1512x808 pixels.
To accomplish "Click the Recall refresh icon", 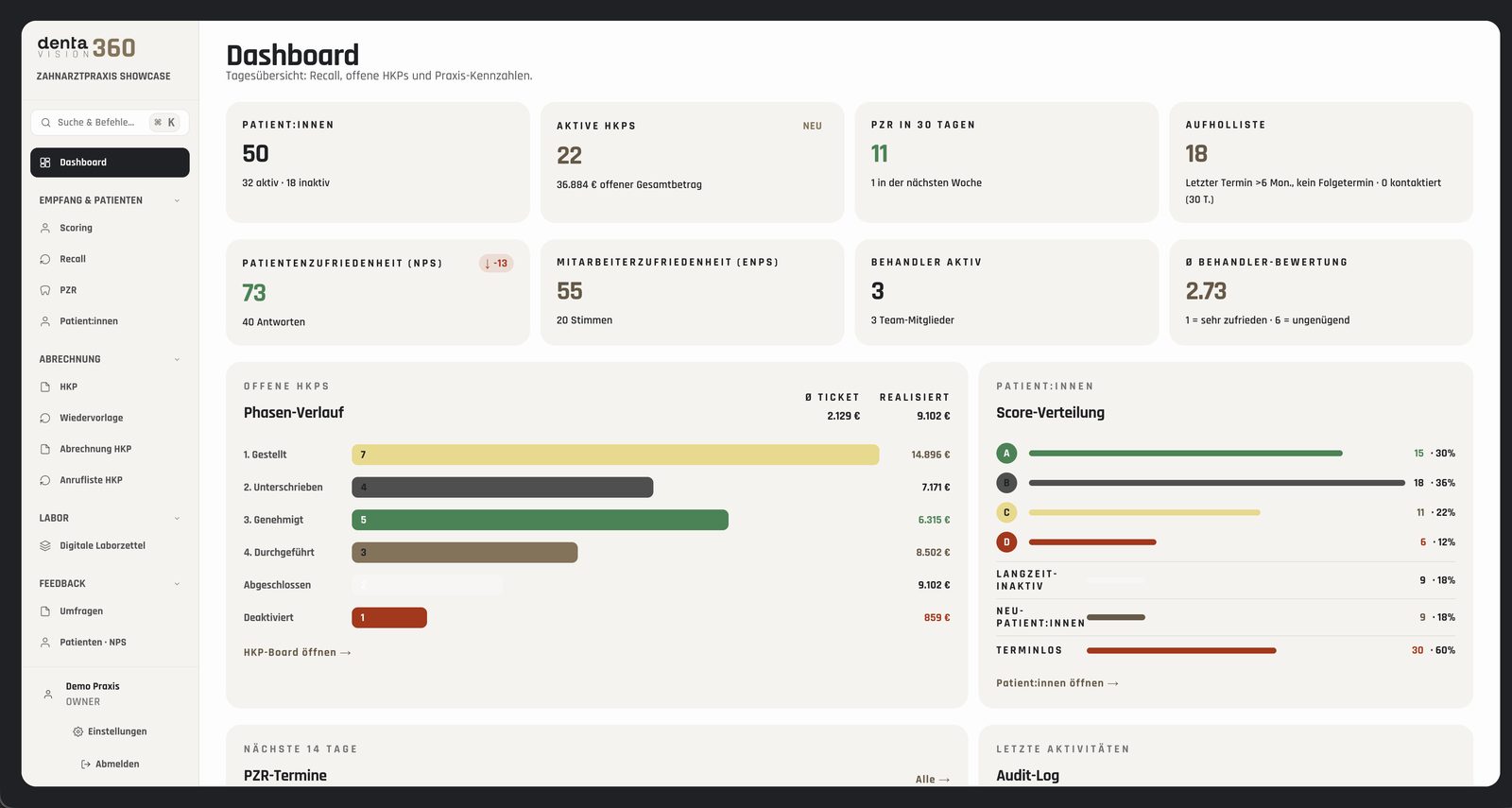I will coord(45,259).
